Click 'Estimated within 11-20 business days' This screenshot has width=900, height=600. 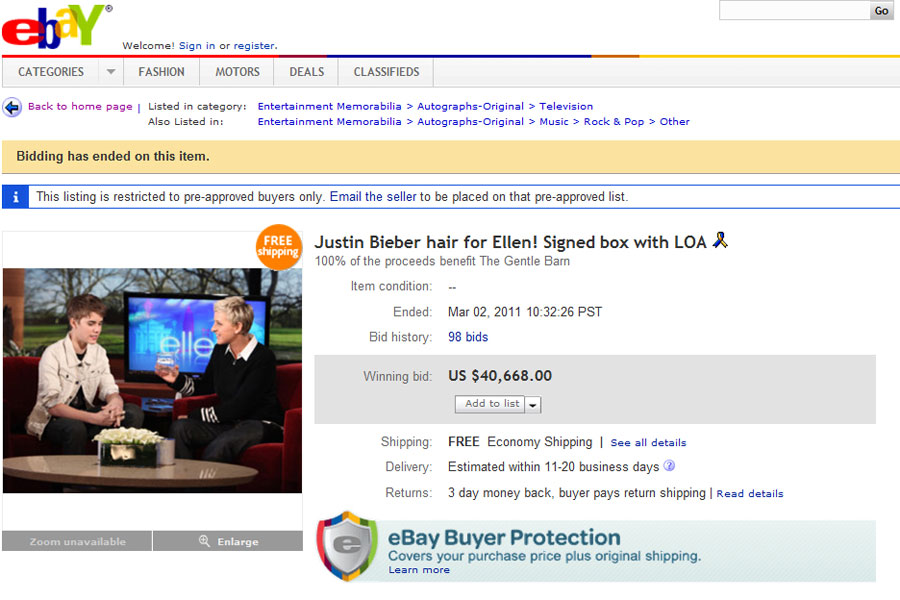tap(553, 467)
